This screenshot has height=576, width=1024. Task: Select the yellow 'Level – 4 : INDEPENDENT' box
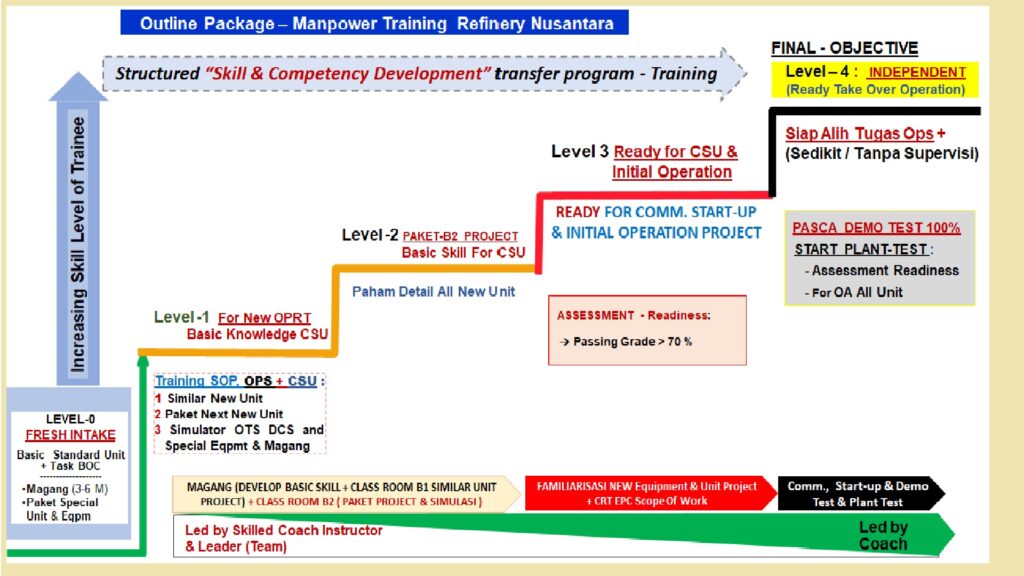coord(875,80)
